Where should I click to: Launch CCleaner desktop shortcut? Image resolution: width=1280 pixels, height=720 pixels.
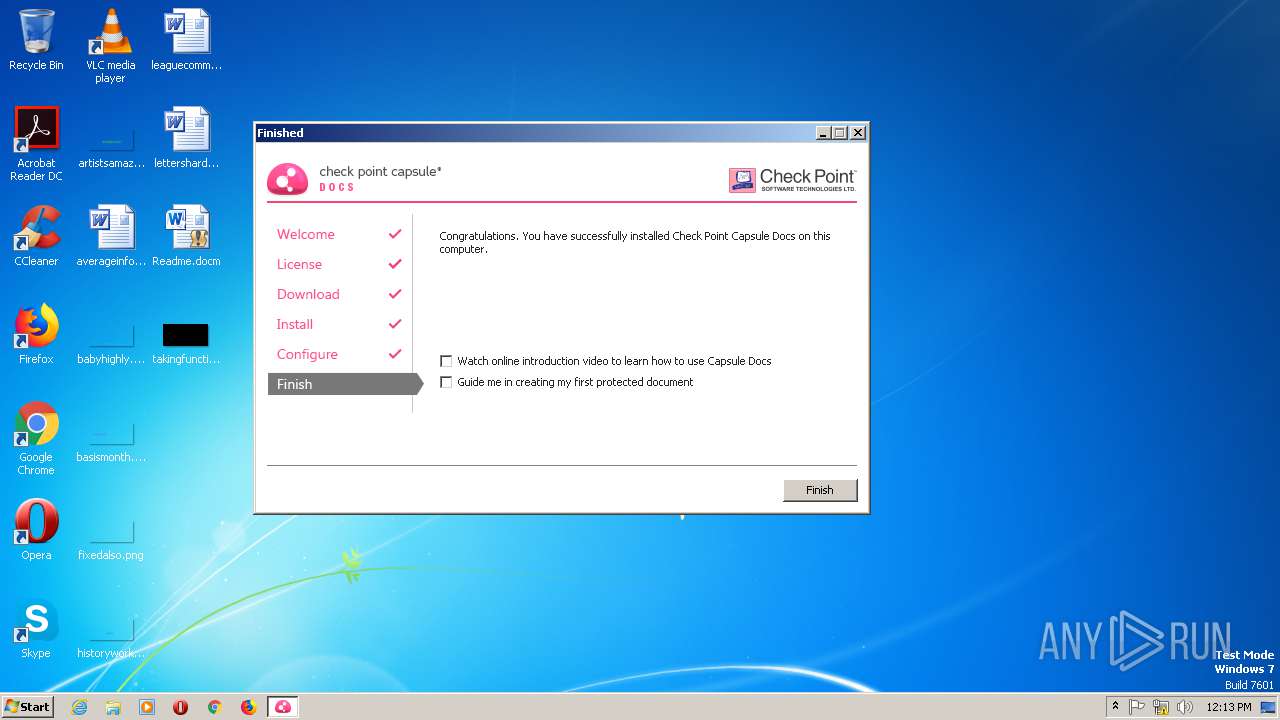coord(36,237)
